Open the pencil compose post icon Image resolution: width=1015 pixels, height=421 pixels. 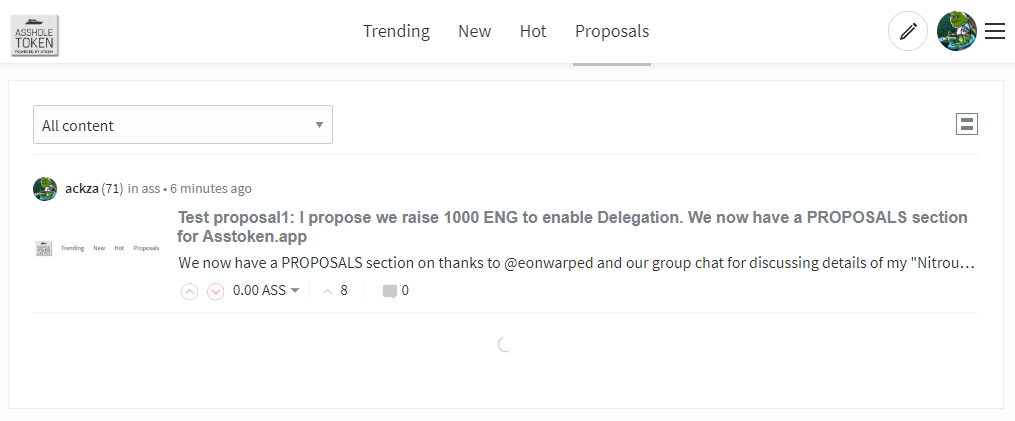(908, 31)
